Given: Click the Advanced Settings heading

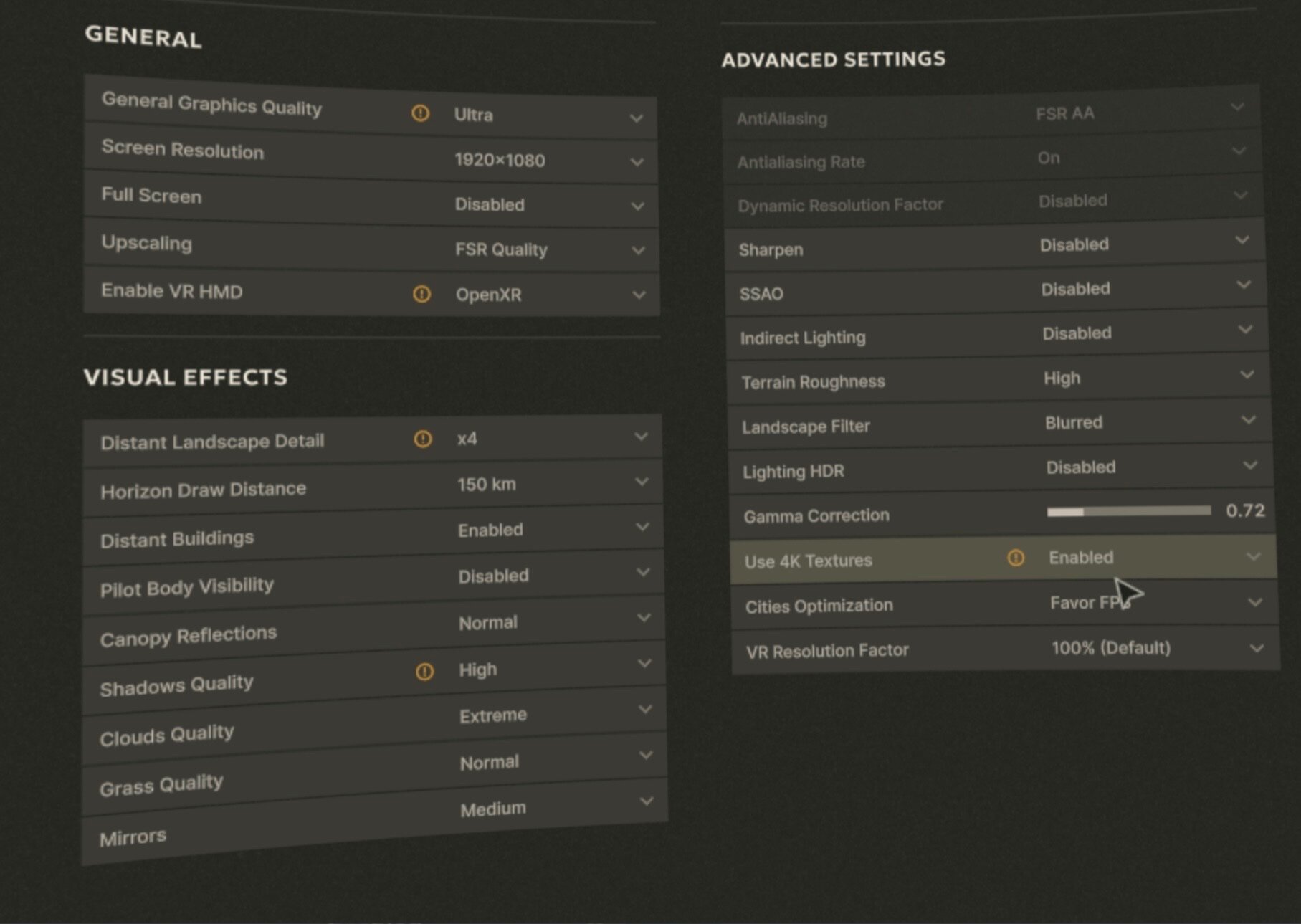Looking at the screenshot, I should point(833,59).
